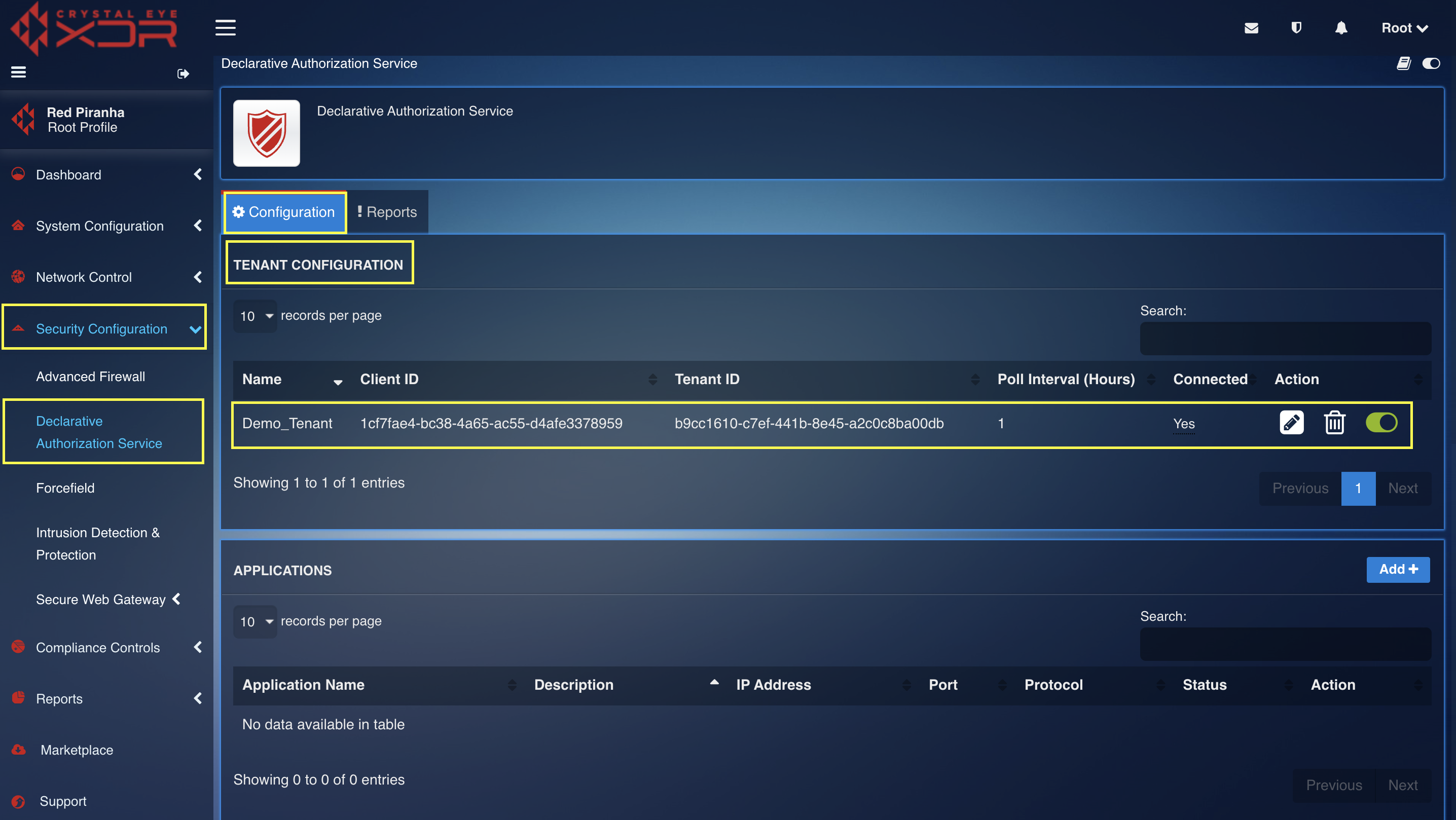Expand the Network Control chevron
This screenshot has height=820, width=1456.
[198, 277]
